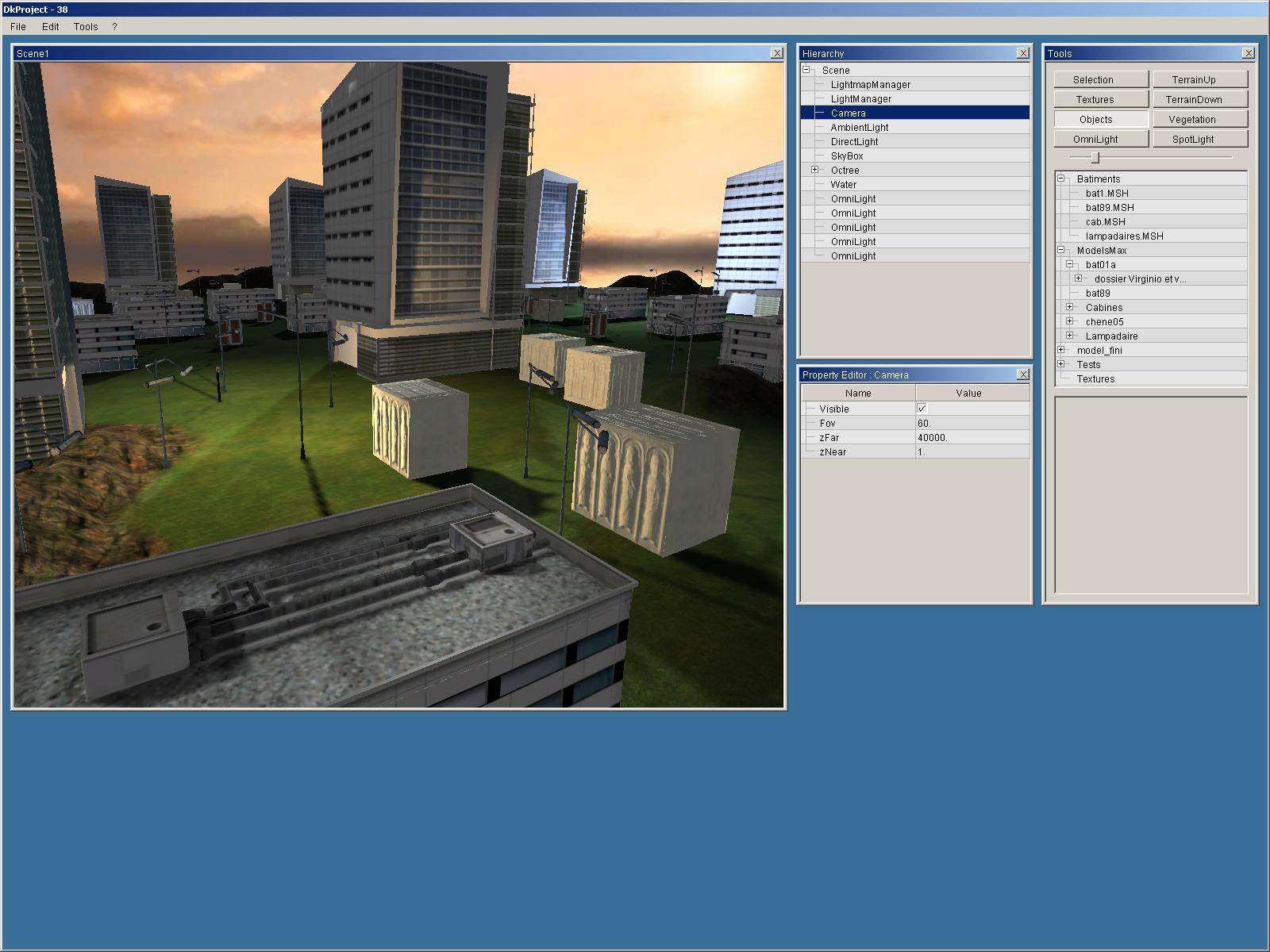Collapse the Batiments folder tree
Screen dimensions: 1270x952
point(1060,178)
